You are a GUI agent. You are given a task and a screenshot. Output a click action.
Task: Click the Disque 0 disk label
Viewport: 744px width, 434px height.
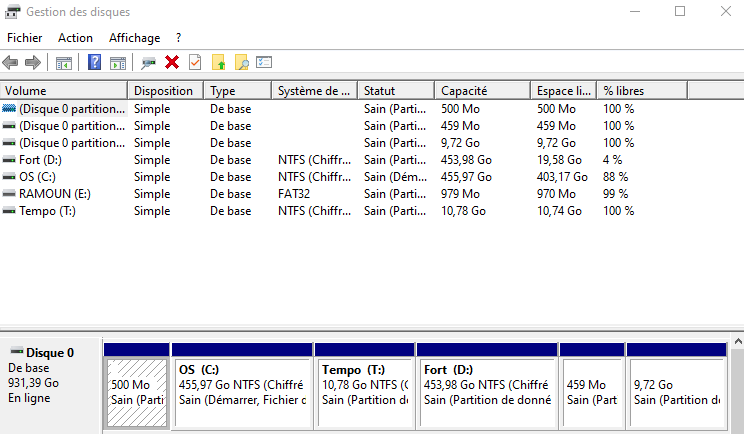tap(50, 353)
